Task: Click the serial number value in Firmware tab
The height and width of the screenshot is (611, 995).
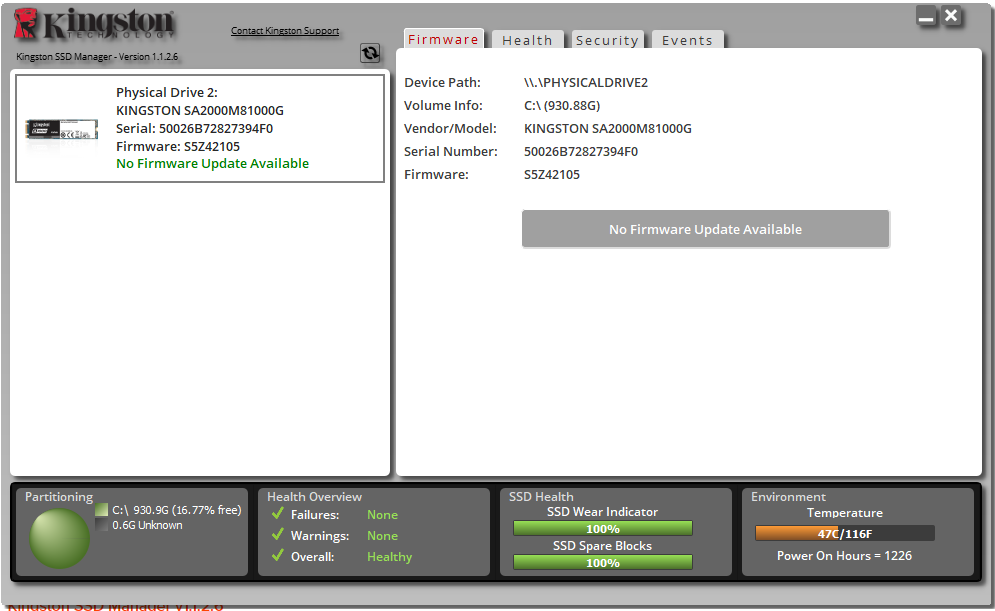Action: click(581, 151)
